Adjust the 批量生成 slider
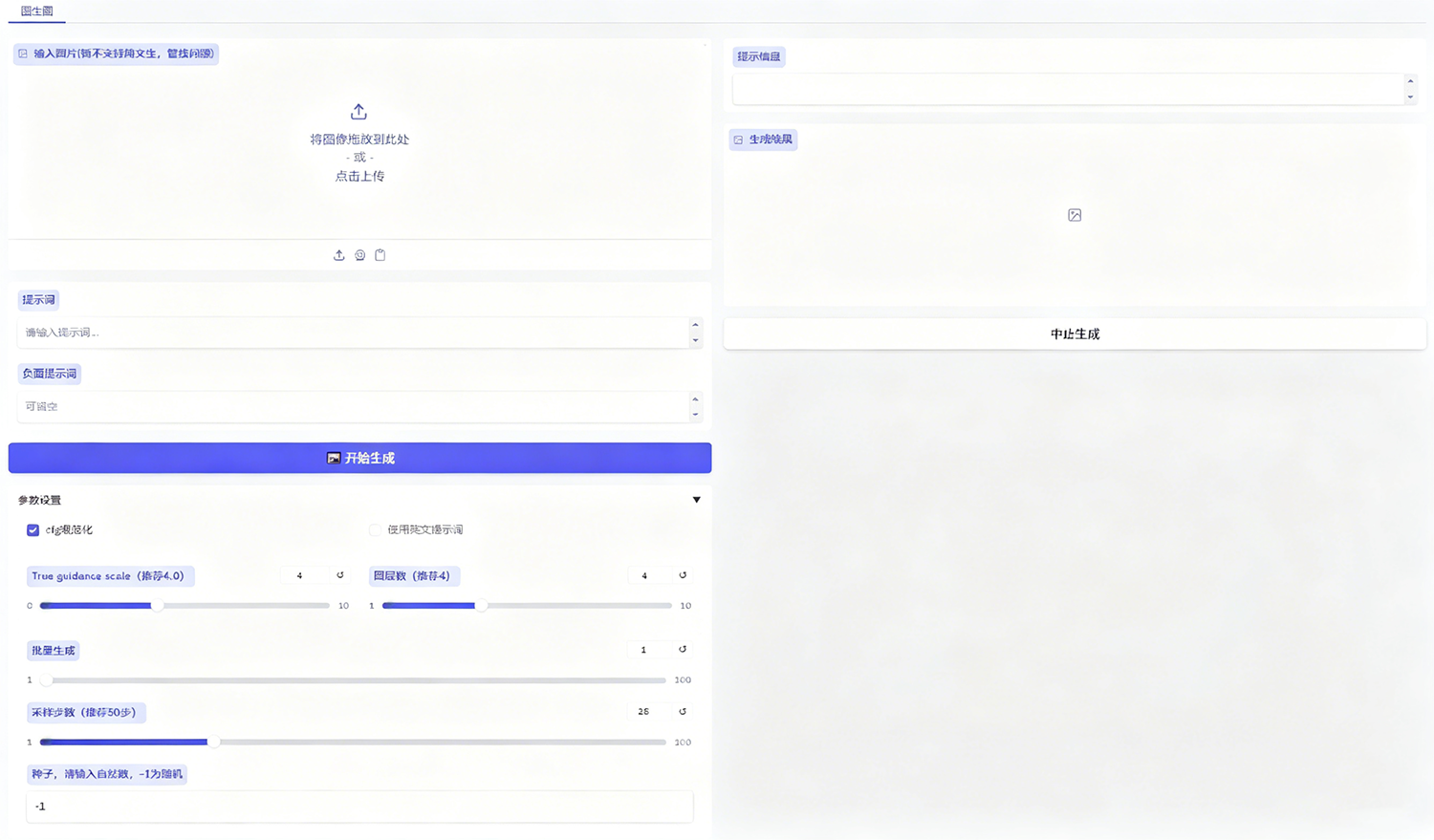The image size is (1434, 840). click(x=353, y=680)
